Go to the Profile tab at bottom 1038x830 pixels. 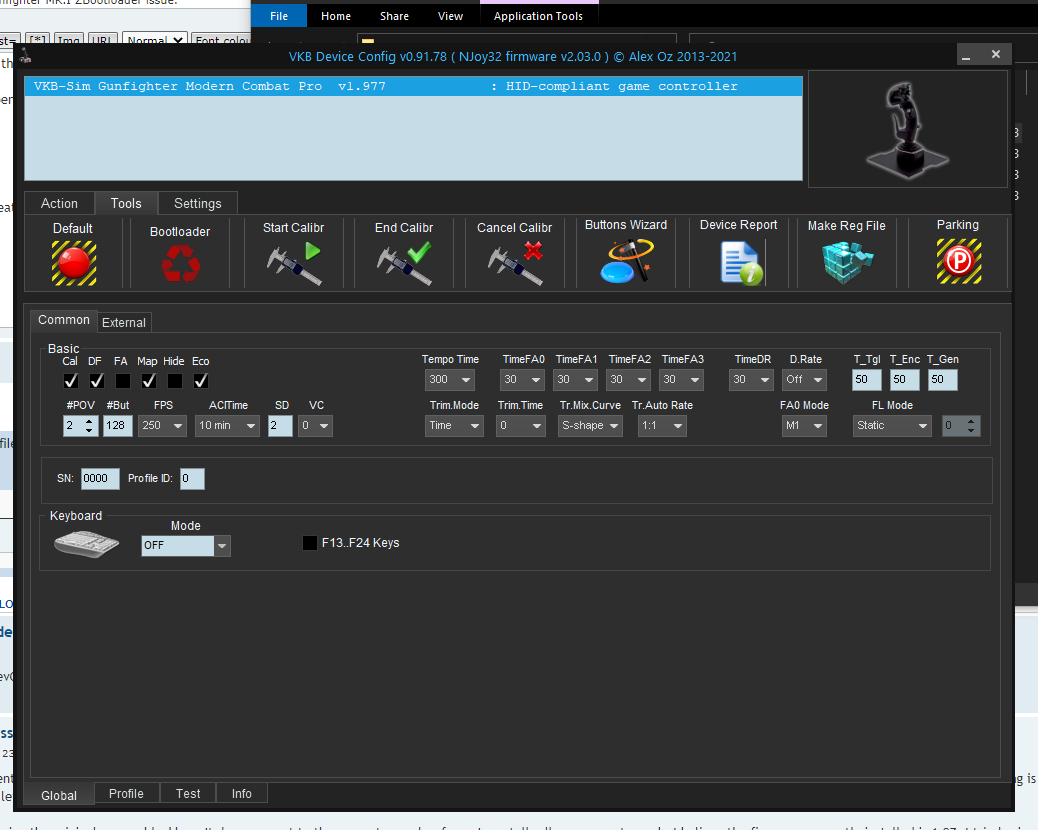(126, 793)
